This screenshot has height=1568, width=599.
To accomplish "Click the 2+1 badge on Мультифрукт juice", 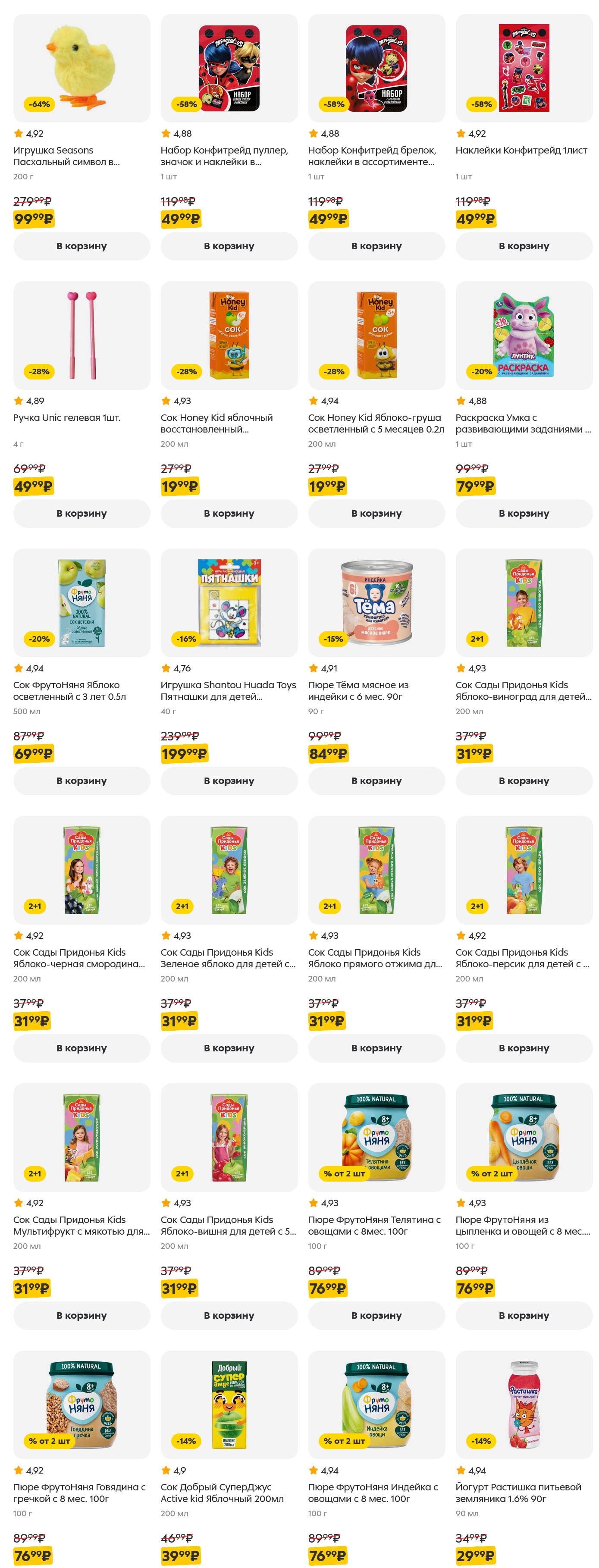I will click(34, 1173).
